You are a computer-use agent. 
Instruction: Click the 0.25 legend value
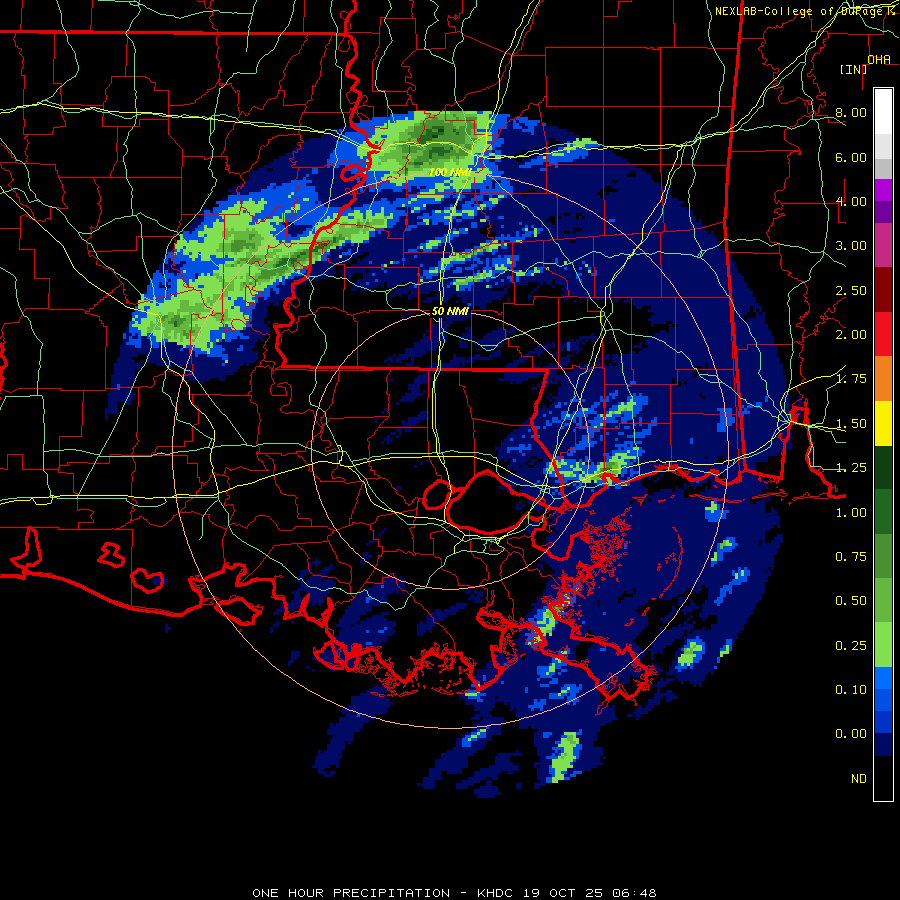click(x=851, y=646)
